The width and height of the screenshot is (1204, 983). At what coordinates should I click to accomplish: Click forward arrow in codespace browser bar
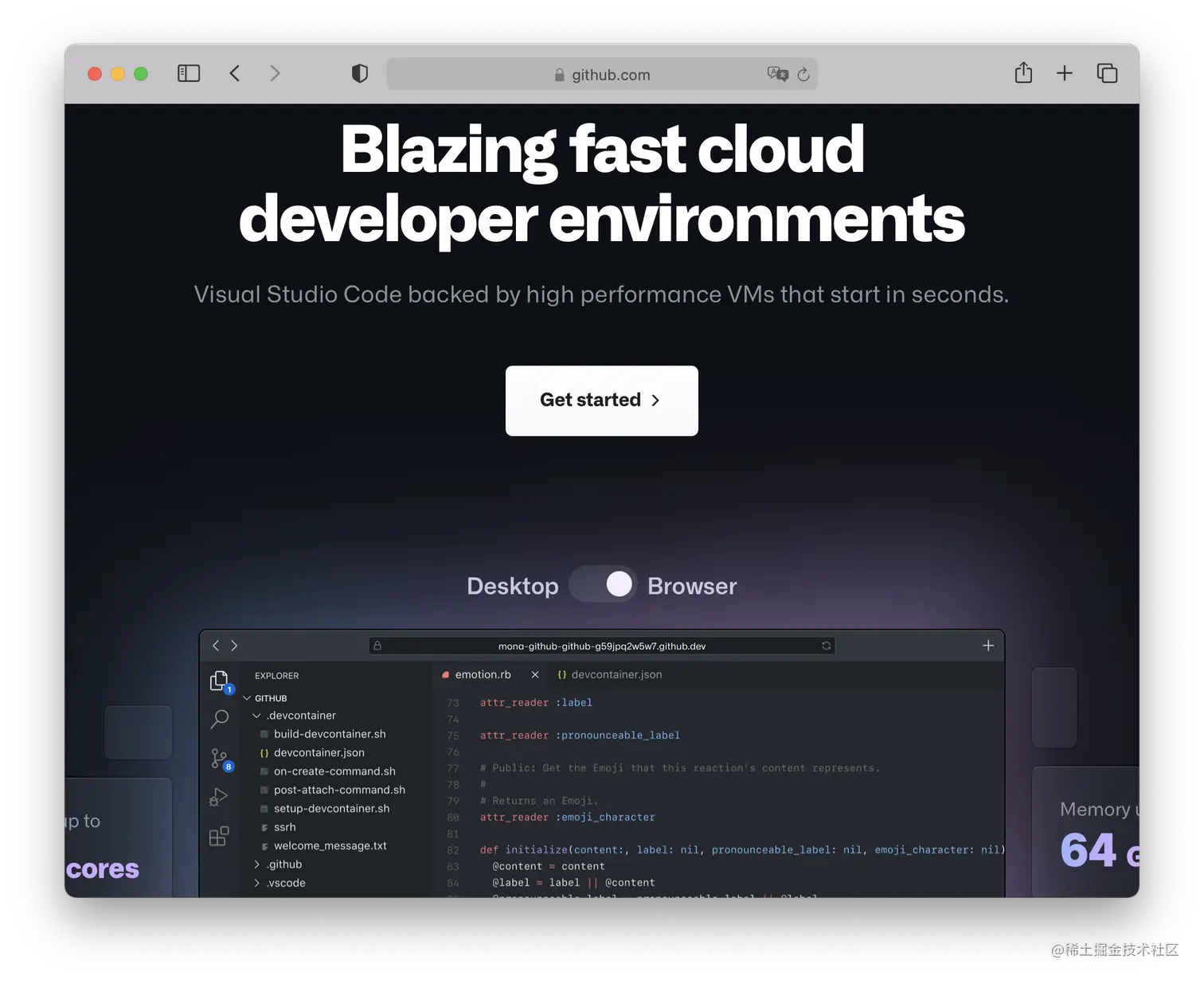[234, 646]
